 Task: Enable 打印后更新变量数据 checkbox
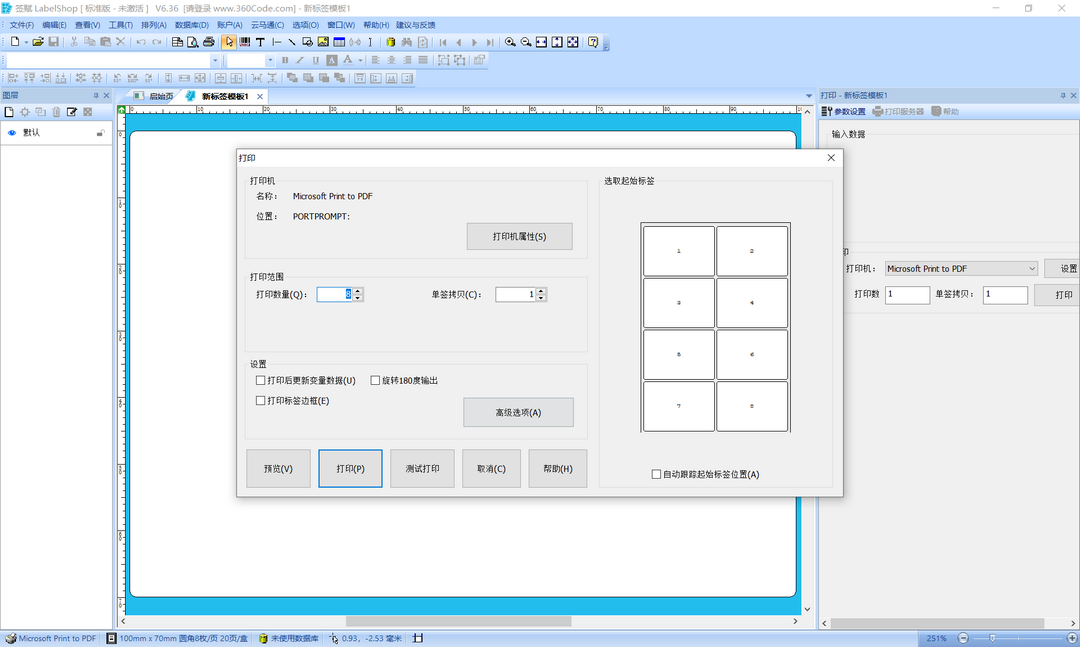261,381
